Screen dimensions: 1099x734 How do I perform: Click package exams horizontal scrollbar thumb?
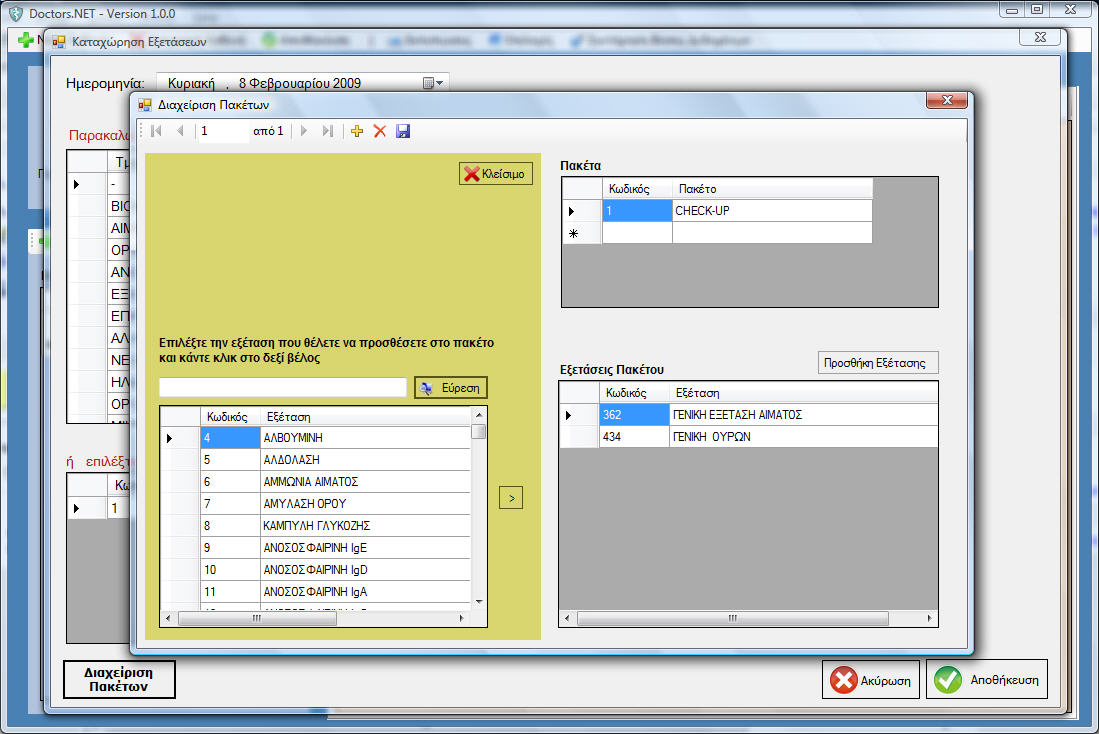pyautogui.click(x=732, y=618)
